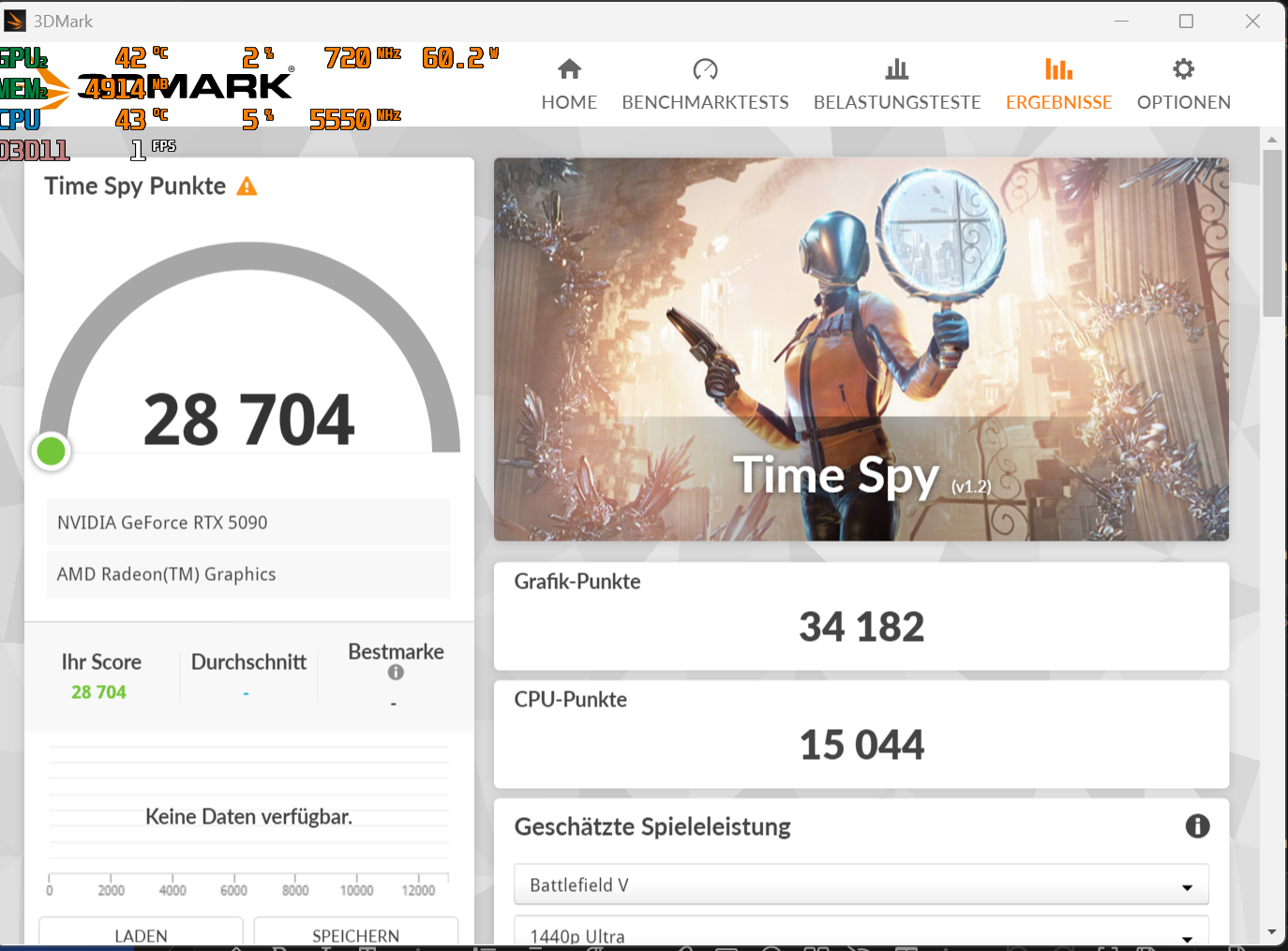Click the orange Ergebnisse chart icon
The image size is (1288, 951).
click(x=1058, y=68)
